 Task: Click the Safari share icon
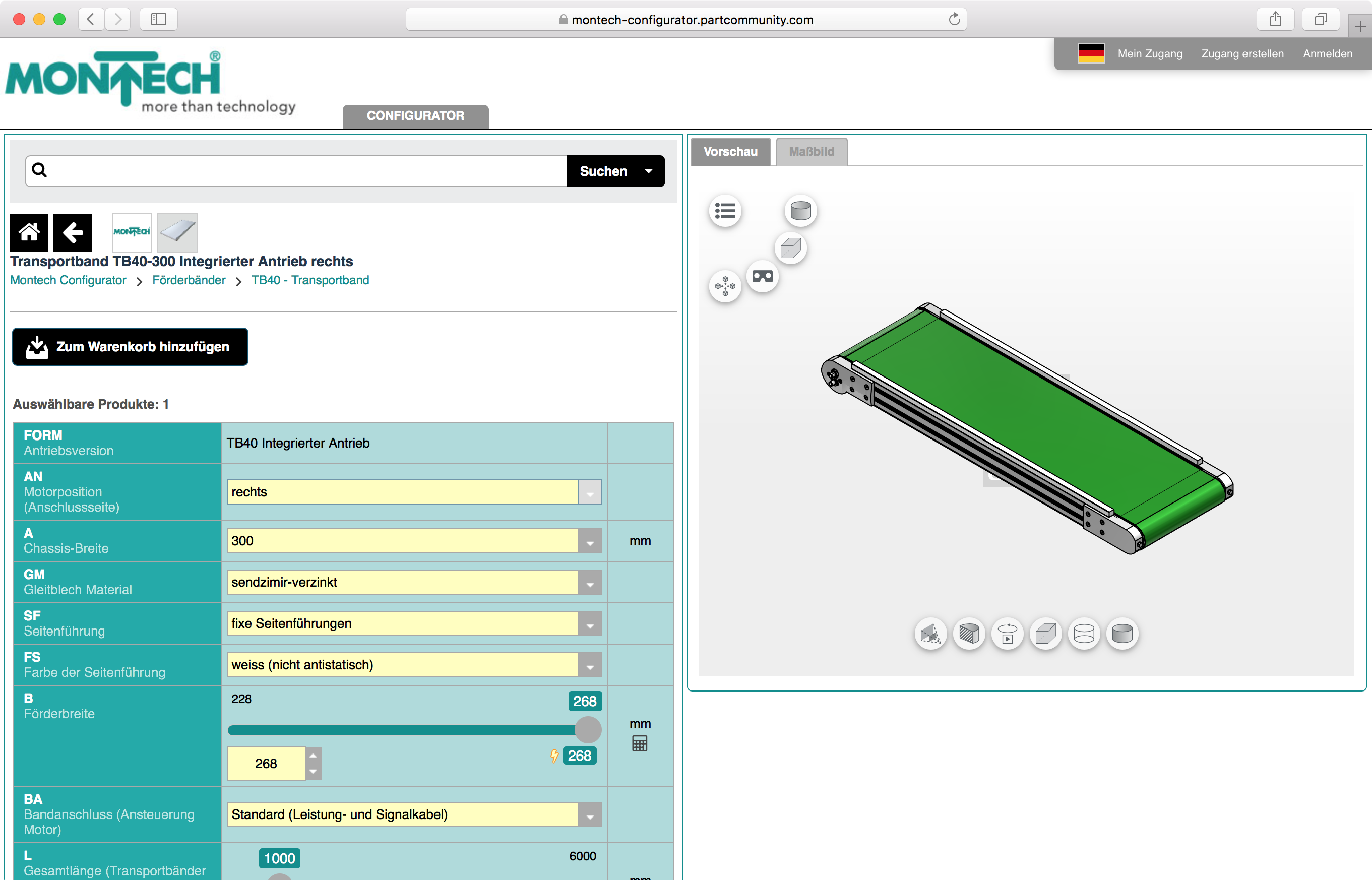tap(1275, 20)
